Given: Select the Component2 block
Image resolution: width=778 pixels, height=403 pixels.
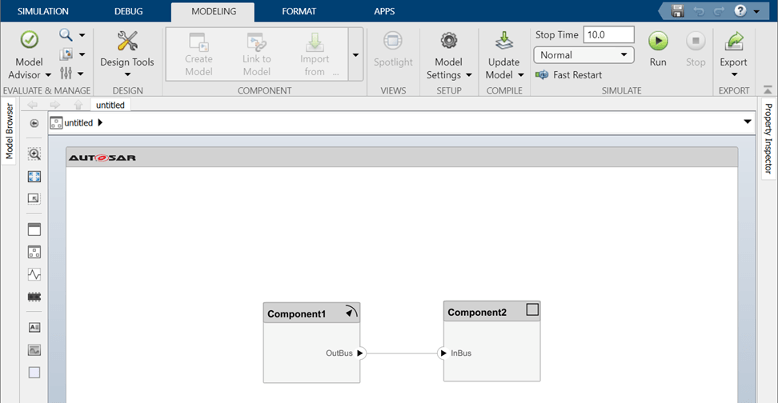Looking at the screenshot, I should tap(492, 341).
